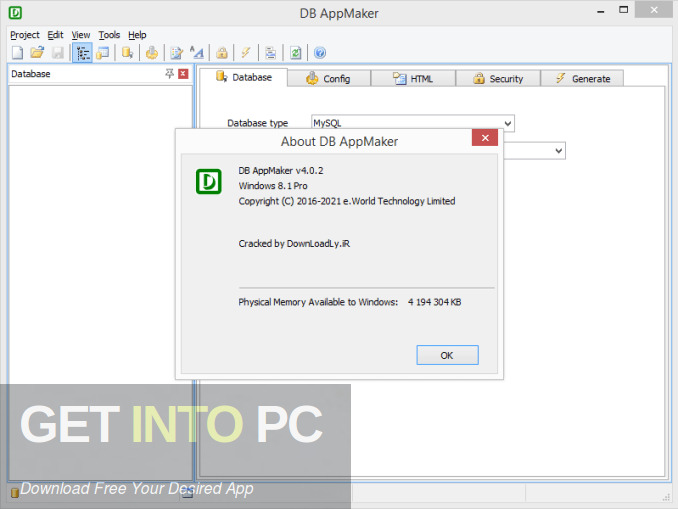This screenshot has height=509, width=678.
Task: Switch to the Security tab
Action: 498,79
